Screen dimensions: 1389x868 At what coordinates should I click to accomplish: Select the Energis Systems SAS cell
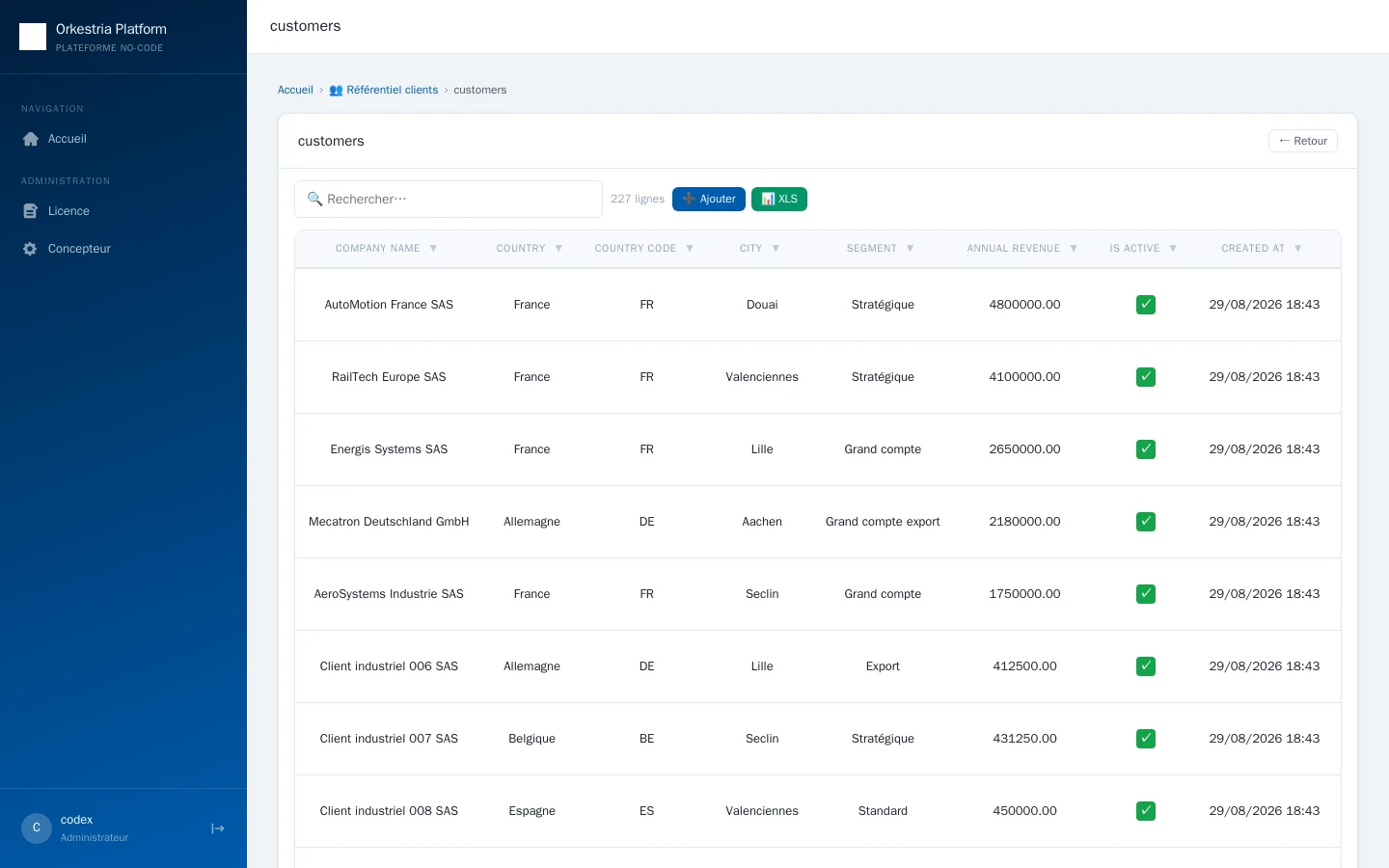coord(389,449)
